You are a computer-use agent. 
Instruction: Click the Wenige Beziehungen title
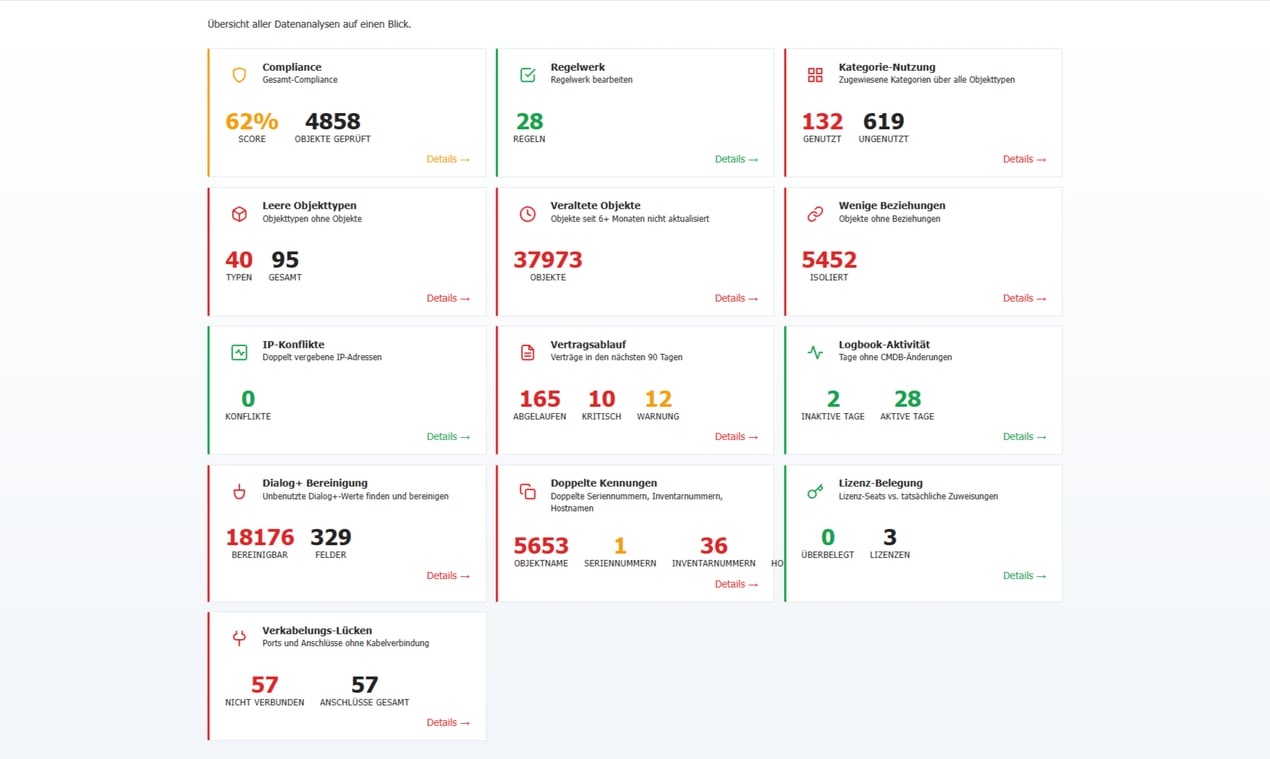pos(892,205)
